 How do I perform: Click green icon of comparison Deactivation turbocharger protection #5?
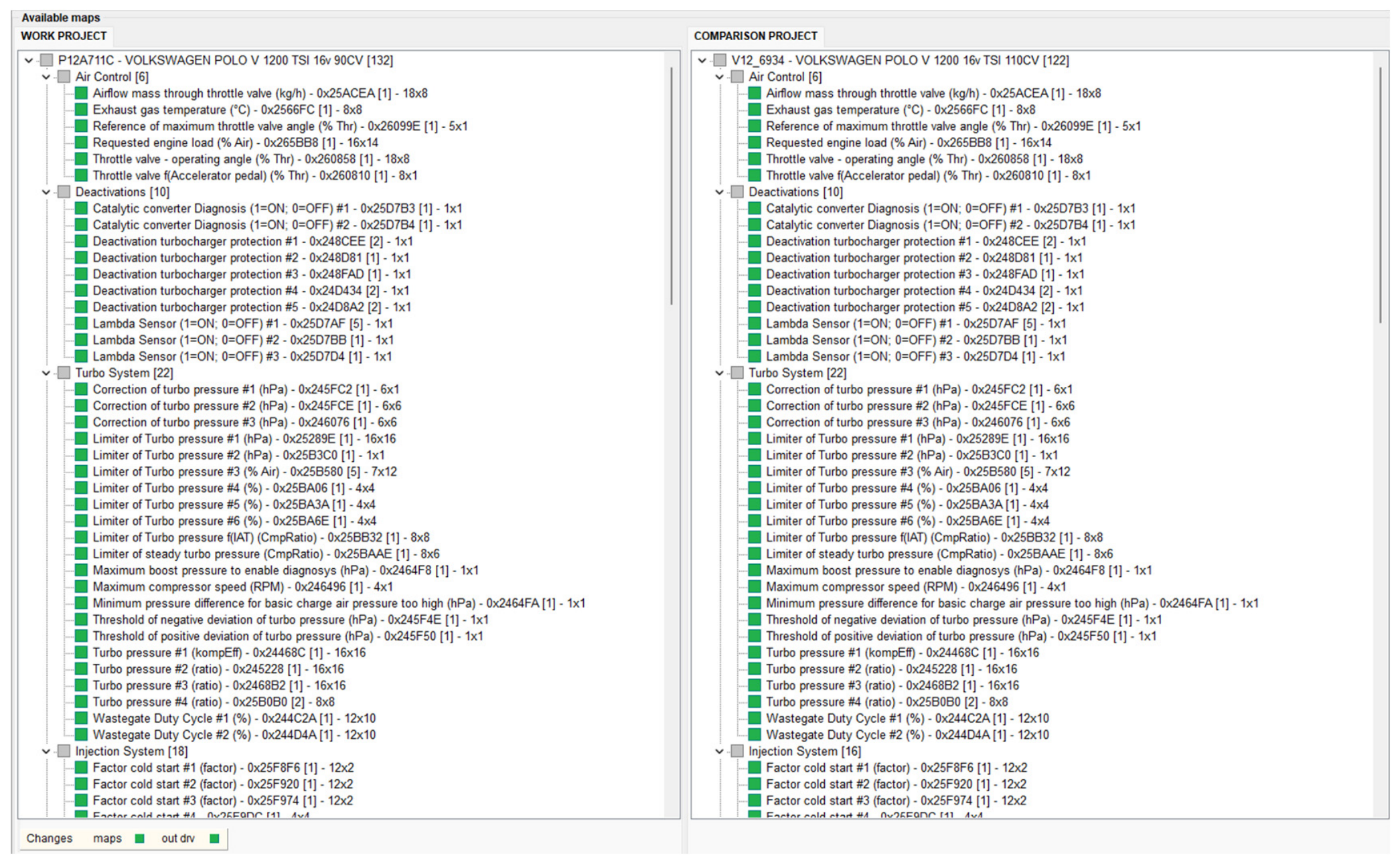click(755, 307)
